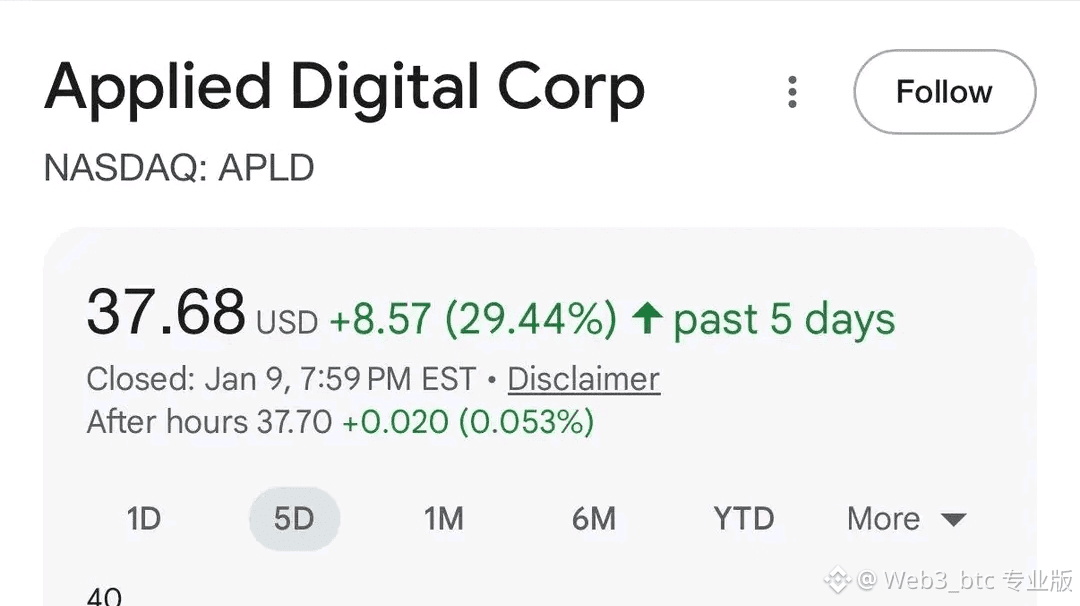Choose the 6M time range

coord(594,519)
